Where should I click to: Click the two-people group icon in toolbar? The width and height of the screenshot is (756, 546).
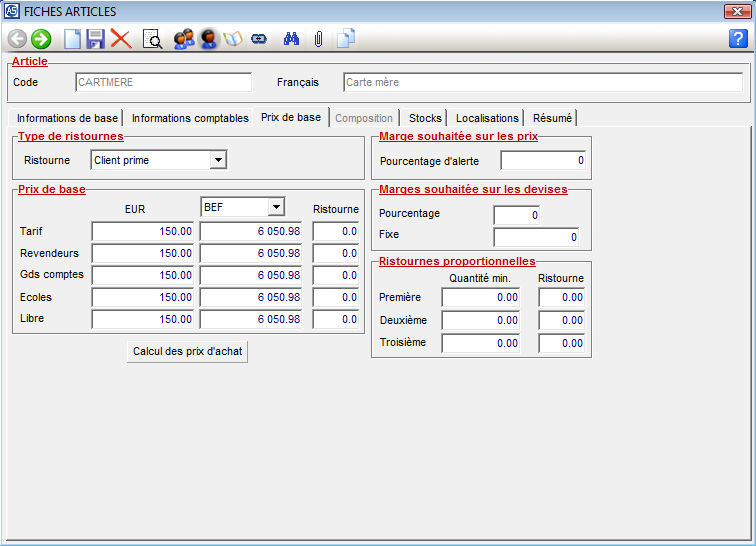point(184,39)
